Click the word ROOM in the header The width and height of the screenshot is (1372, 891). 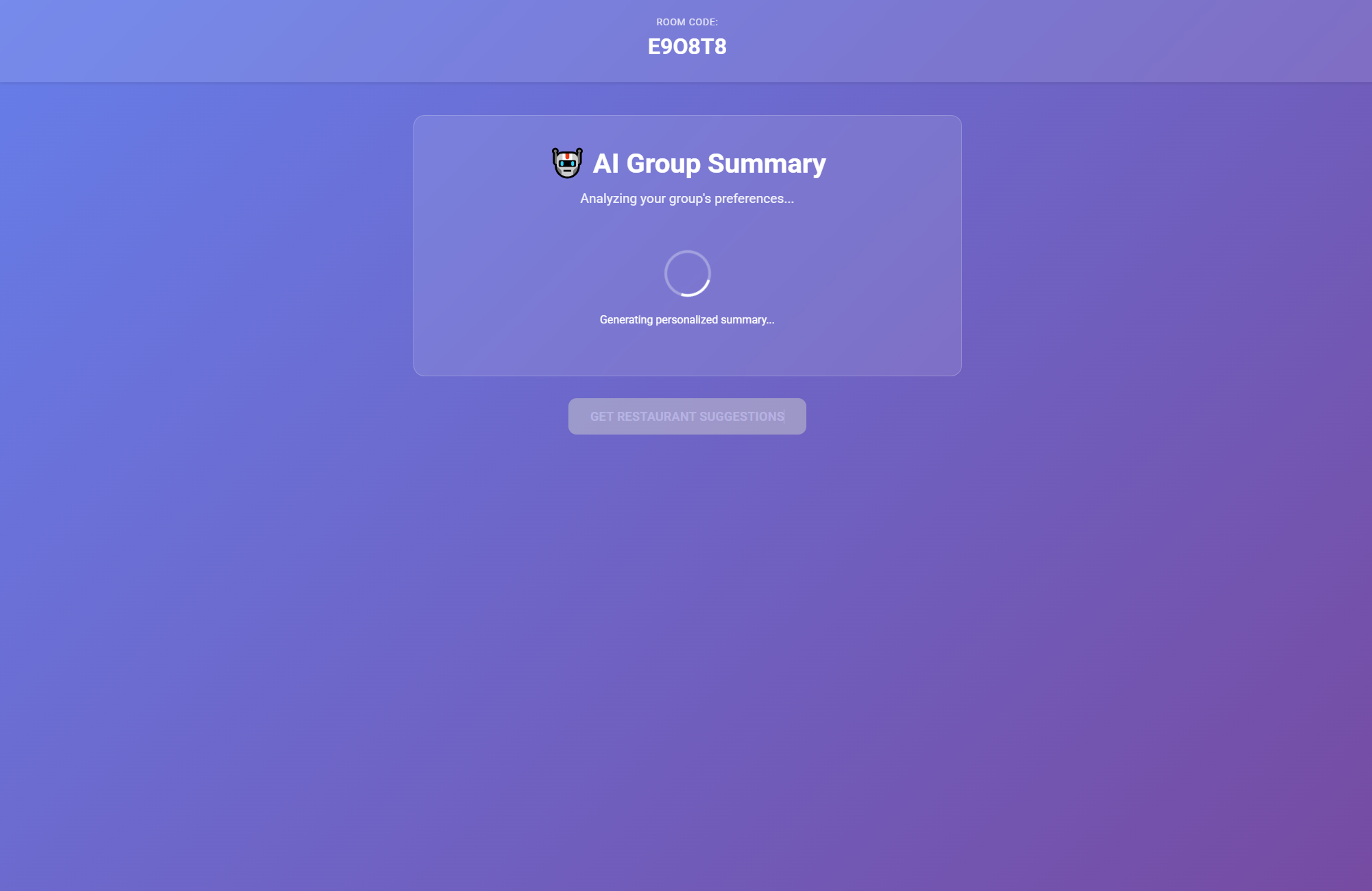671,22
